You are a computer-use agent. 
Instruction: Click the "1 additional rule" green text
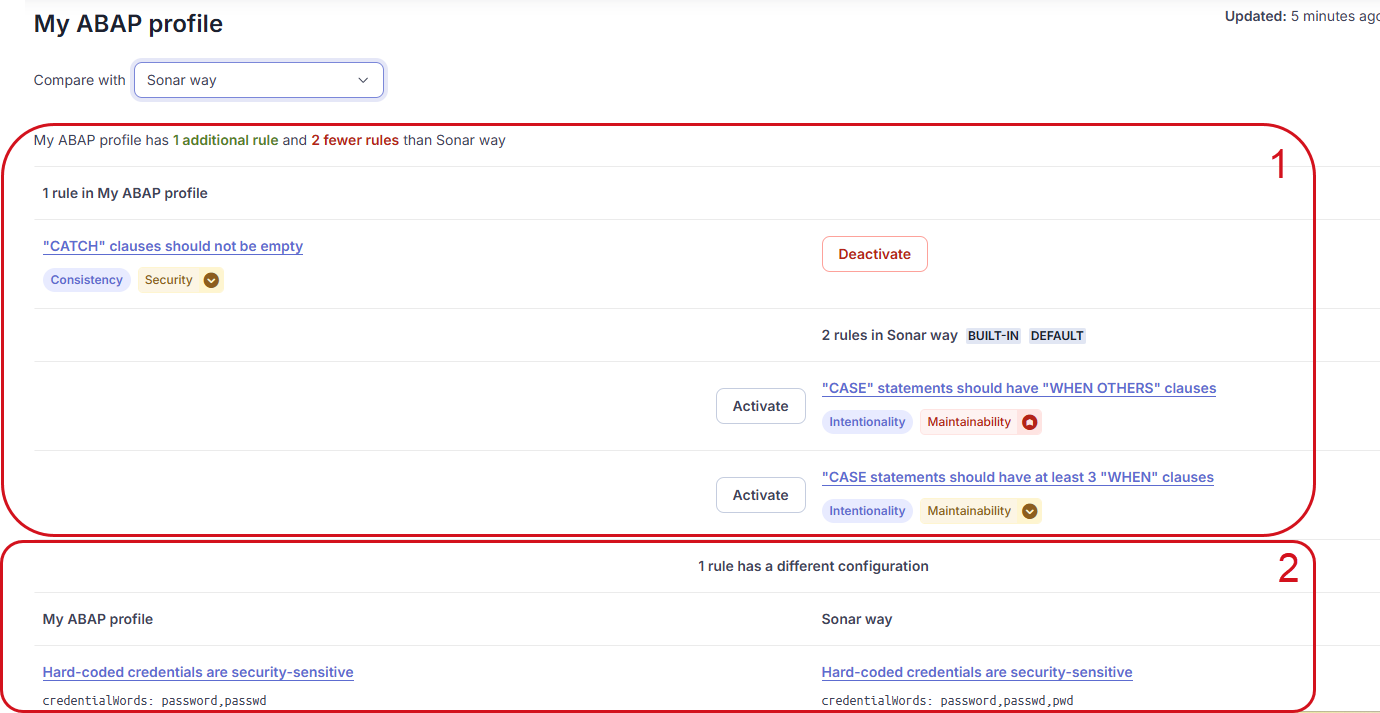click(x=226, y=140)
